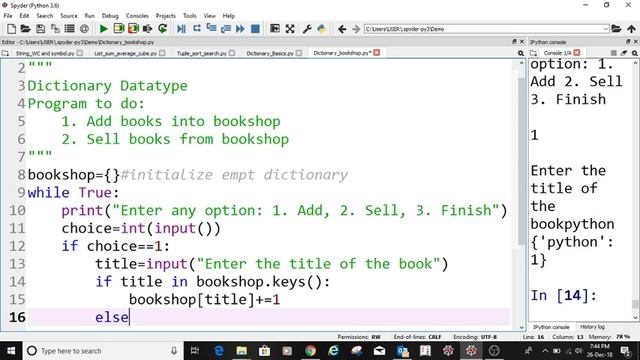Run cell and advance icon

[x=133, y=29]
